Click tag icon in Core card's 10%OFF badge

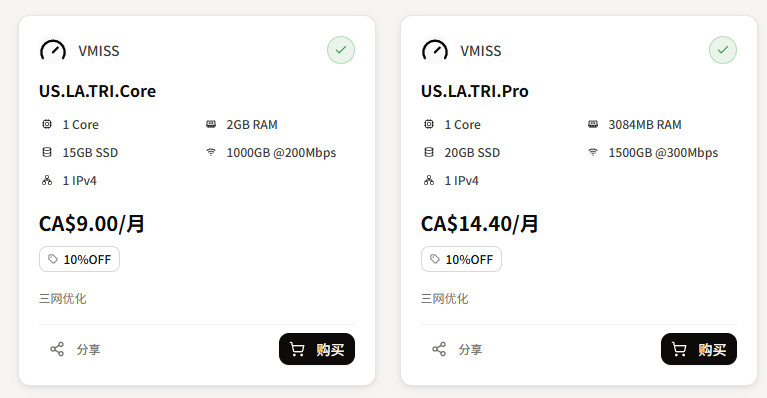53,259
